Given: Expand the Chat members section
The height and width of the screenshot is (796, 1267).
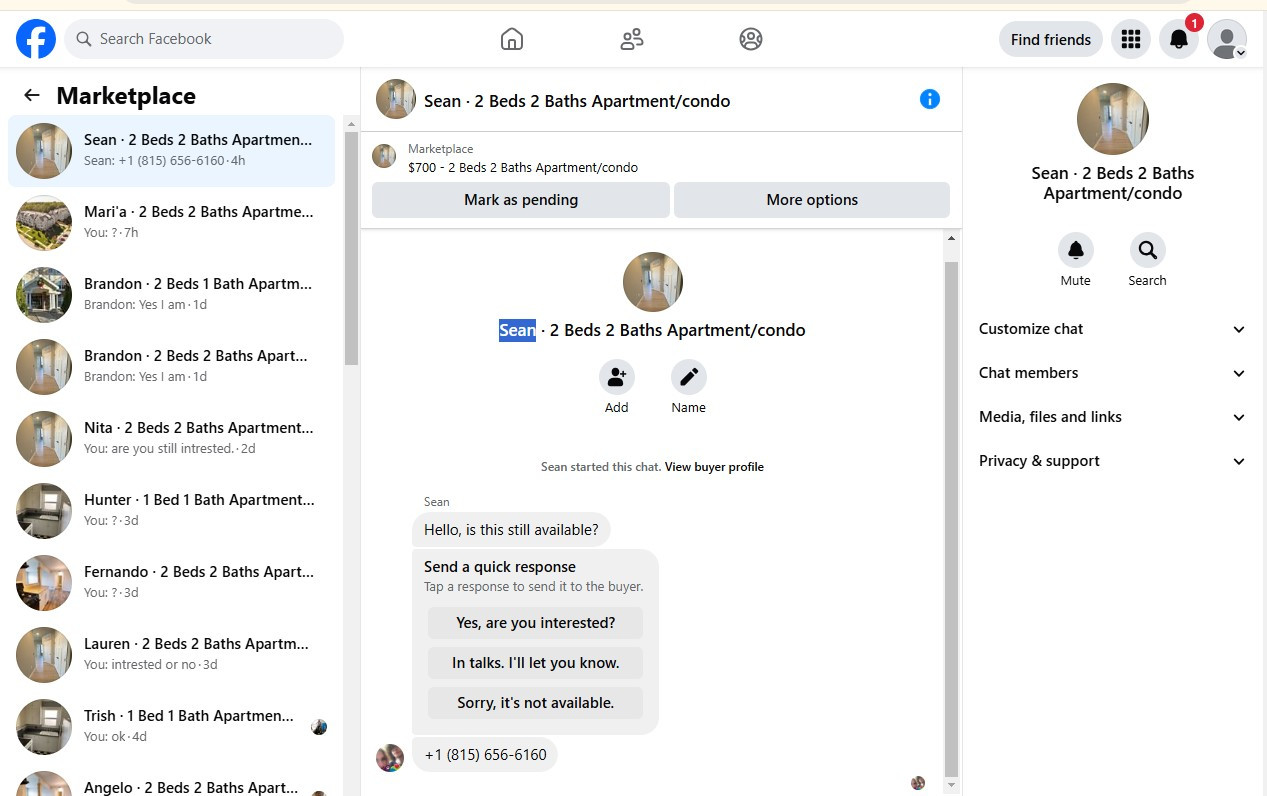Looking at the screenshot, I should (x=1113, y=373).
